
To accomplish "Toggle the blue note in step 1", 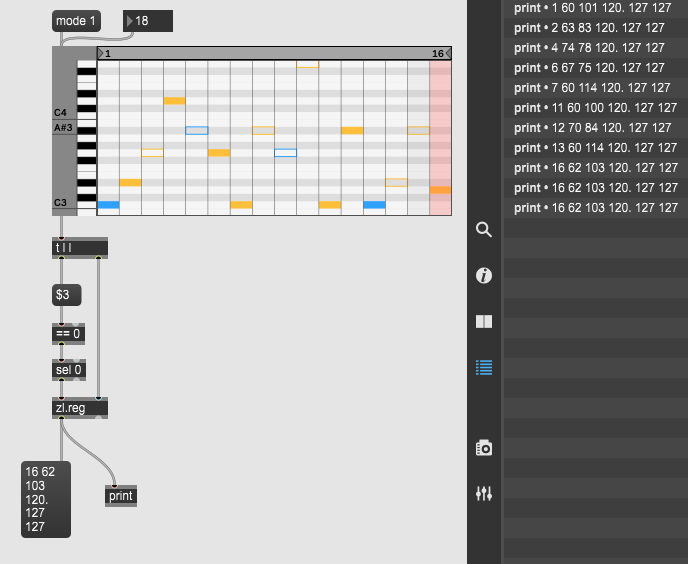I will tap(108, 205).
